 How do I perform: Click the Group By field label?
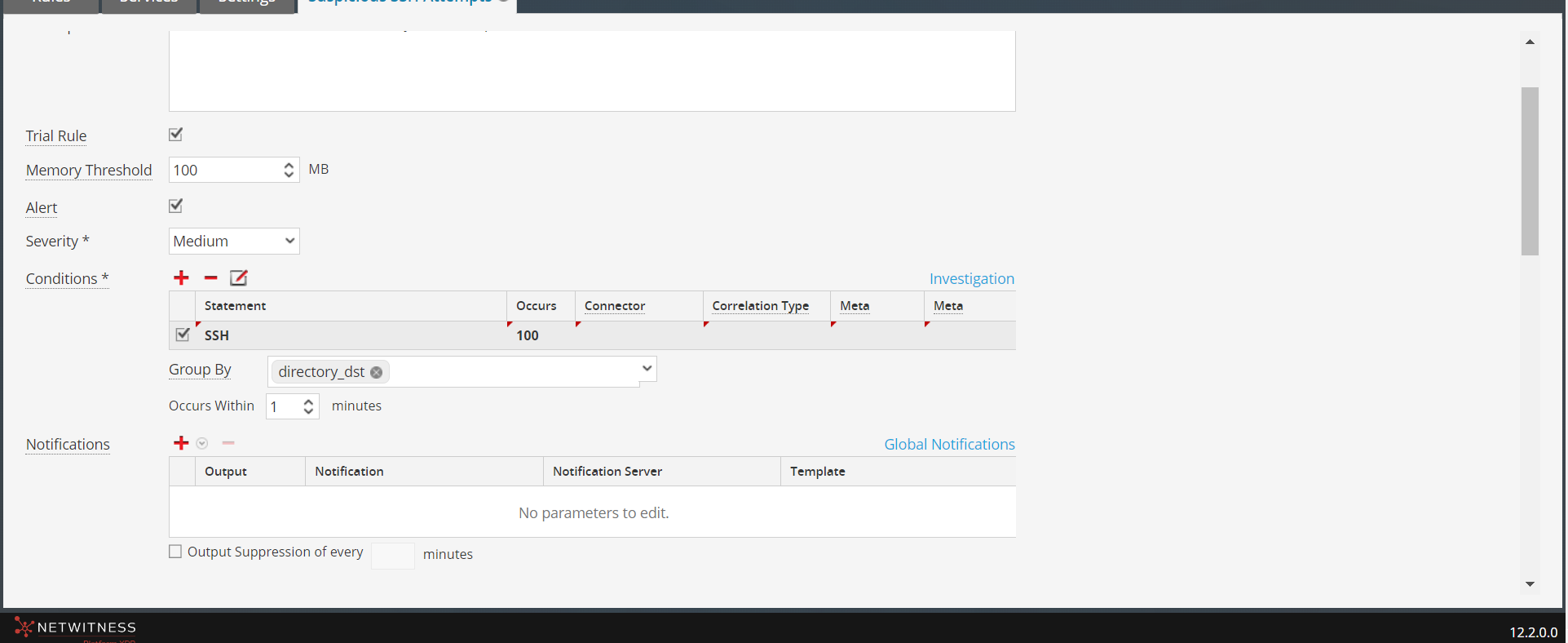tap(200, 370)
